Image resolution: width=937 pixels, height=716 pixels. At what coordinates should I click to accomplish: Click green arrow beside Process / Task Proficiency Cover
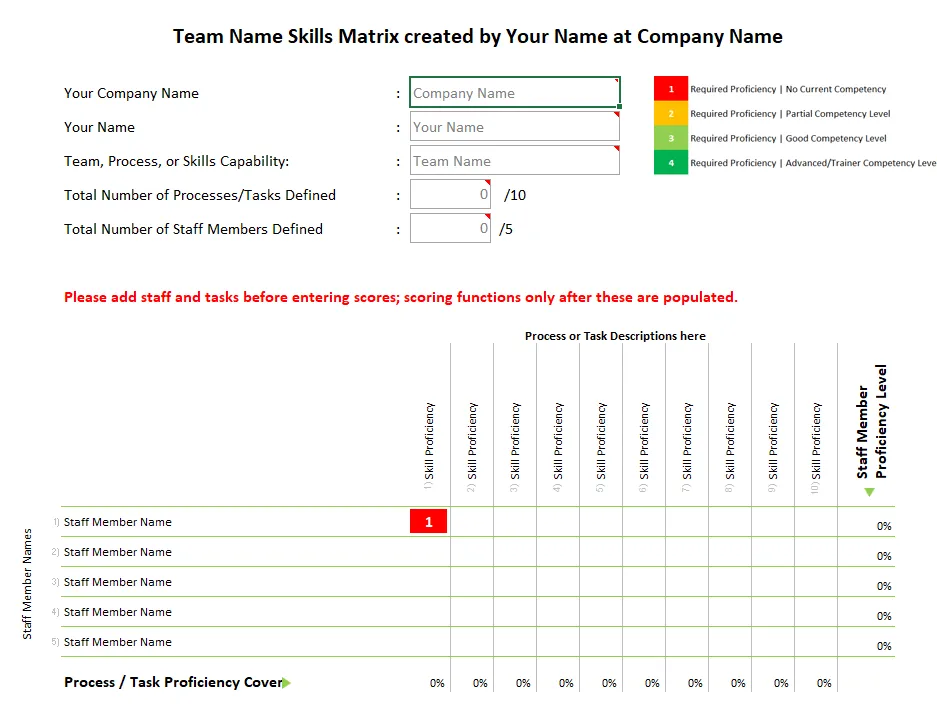coord(286,683)
